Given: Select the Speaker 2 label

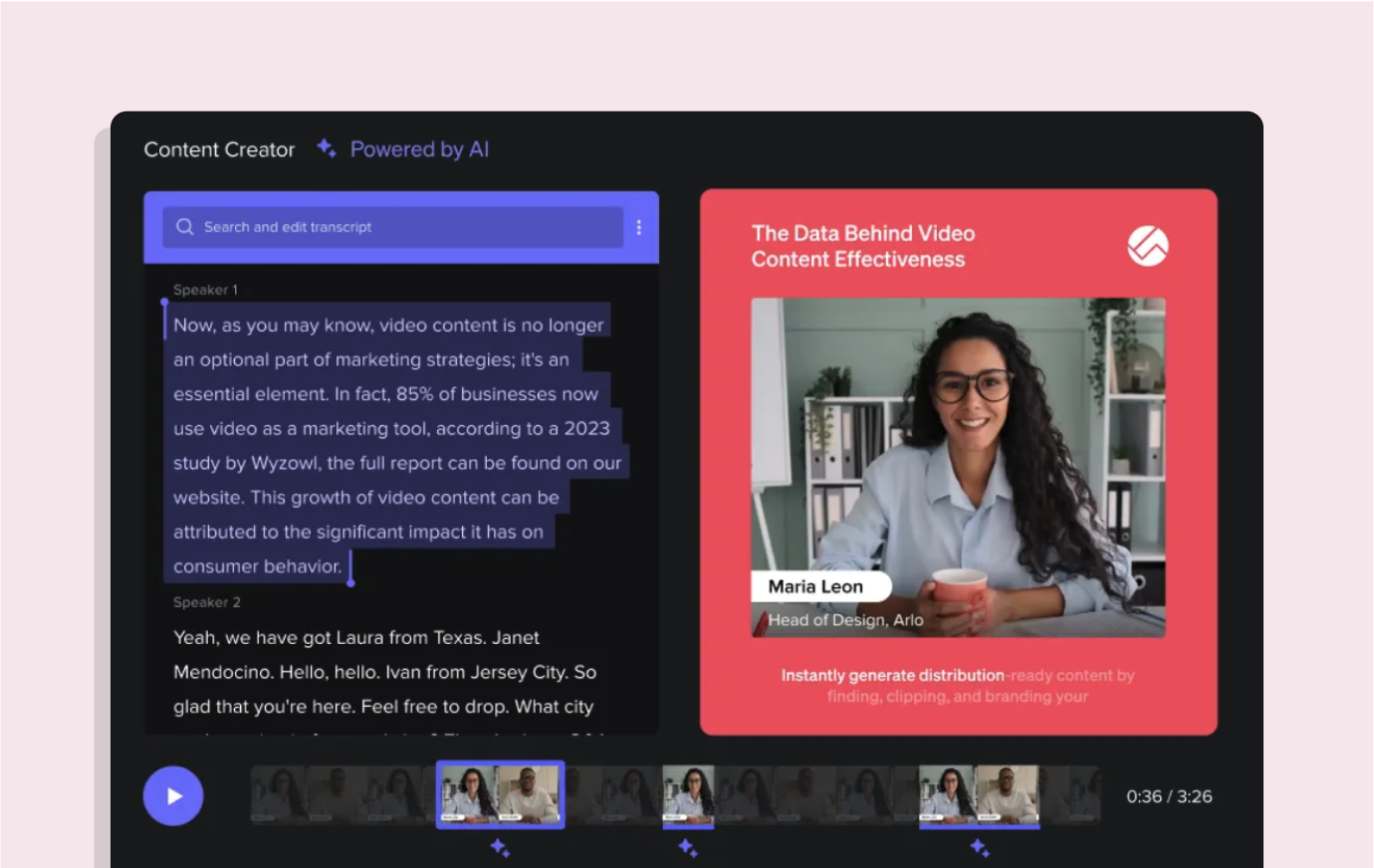Looking at the screenshot, I should point(206,602).
